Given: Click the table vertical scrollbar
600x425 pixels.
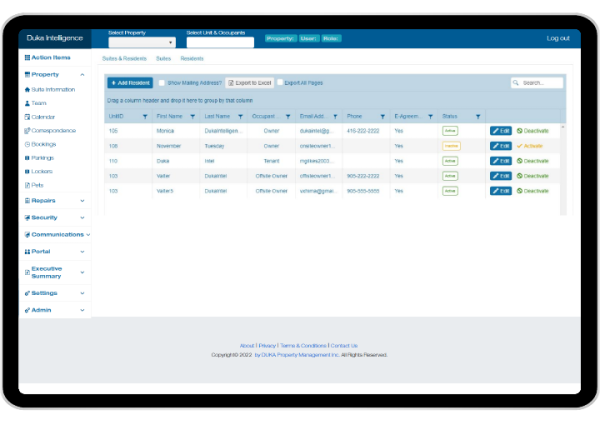Looking at the screenshot, I should 563,168.
